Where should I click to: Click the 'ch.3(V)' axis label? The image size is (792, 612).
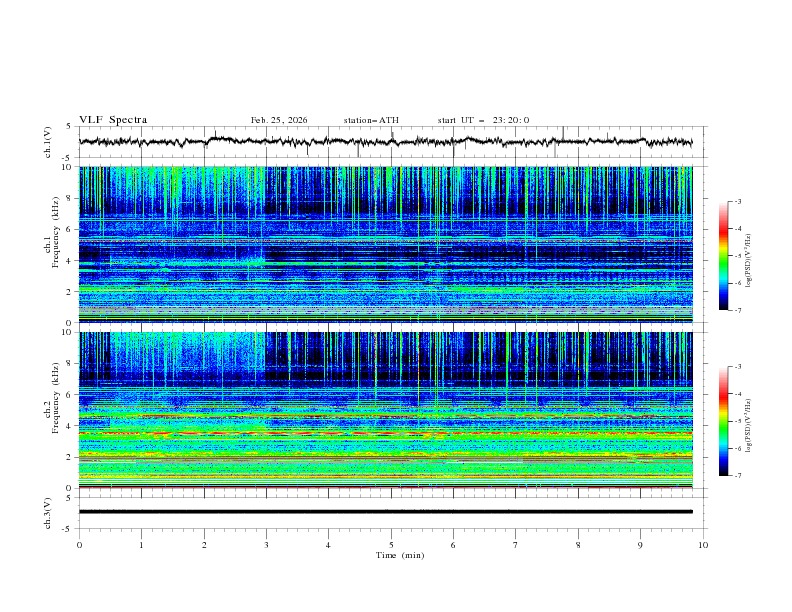(x=48, y=513)
